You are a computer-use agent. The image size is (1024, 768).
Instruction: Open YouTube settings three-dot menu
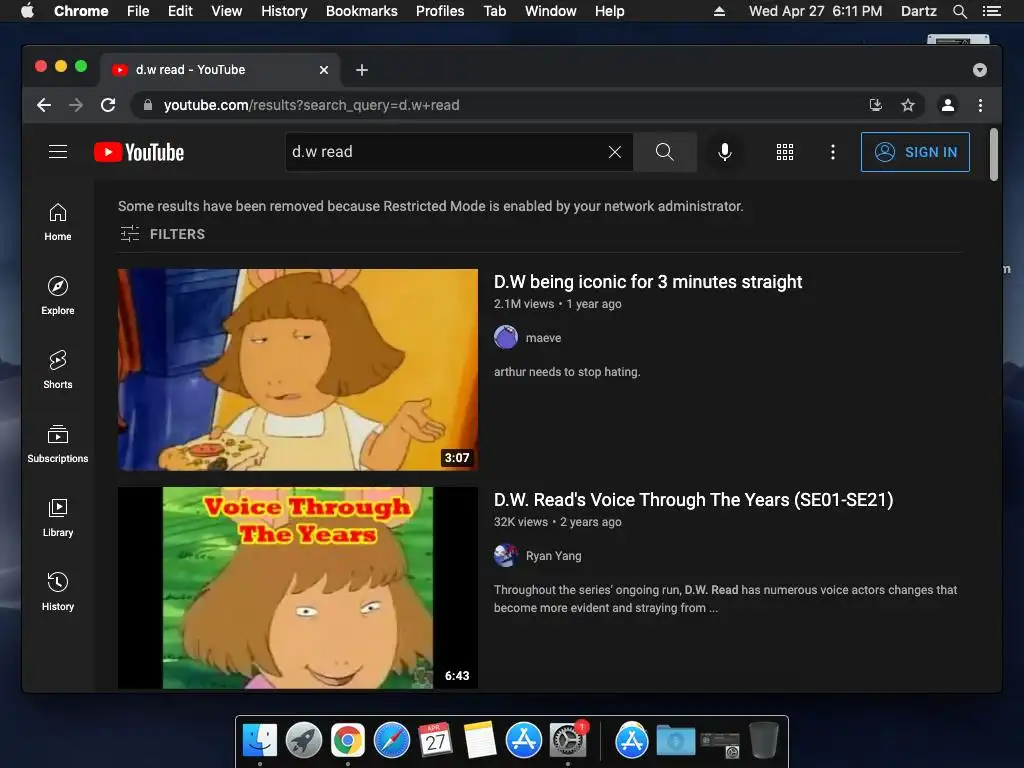[832, 152]
